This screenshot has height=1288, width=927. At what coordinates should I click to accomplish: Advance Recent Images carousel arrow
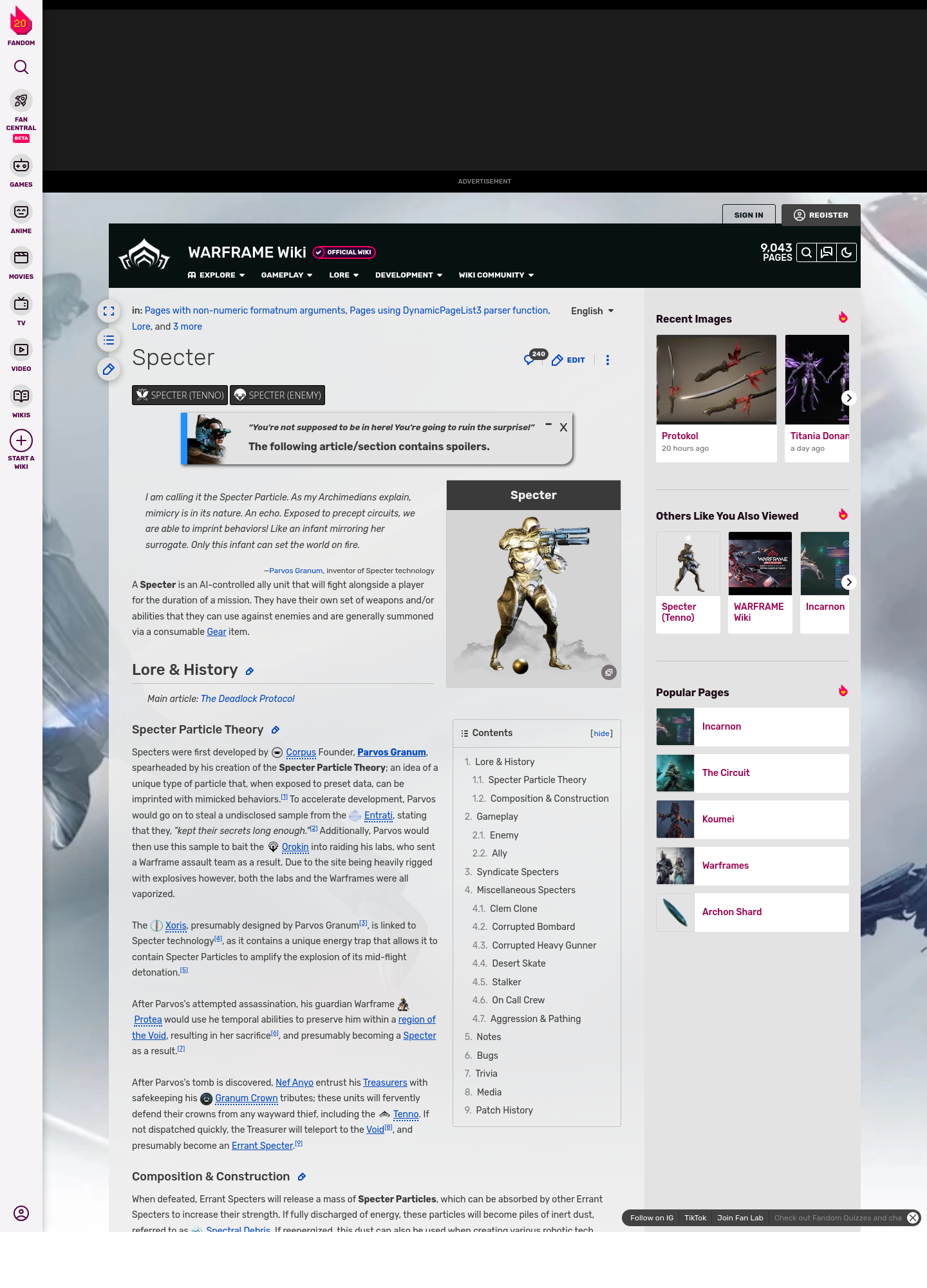point(849,398)
